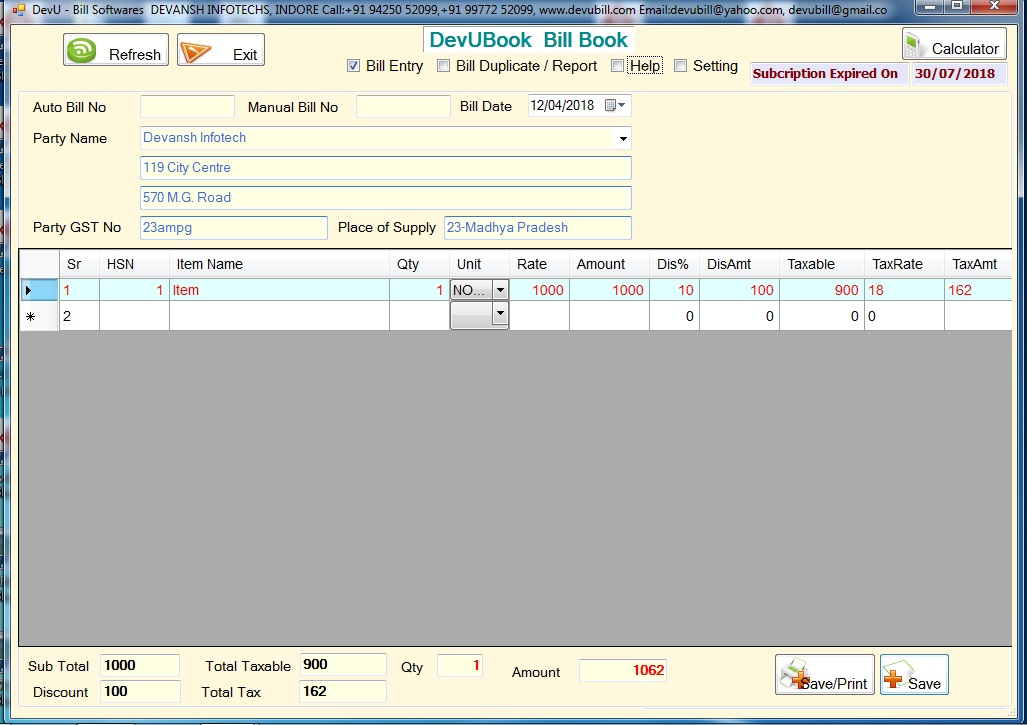Click the Item Name column header
Screen dimensions: 1027x725
[x=210, y=265]
